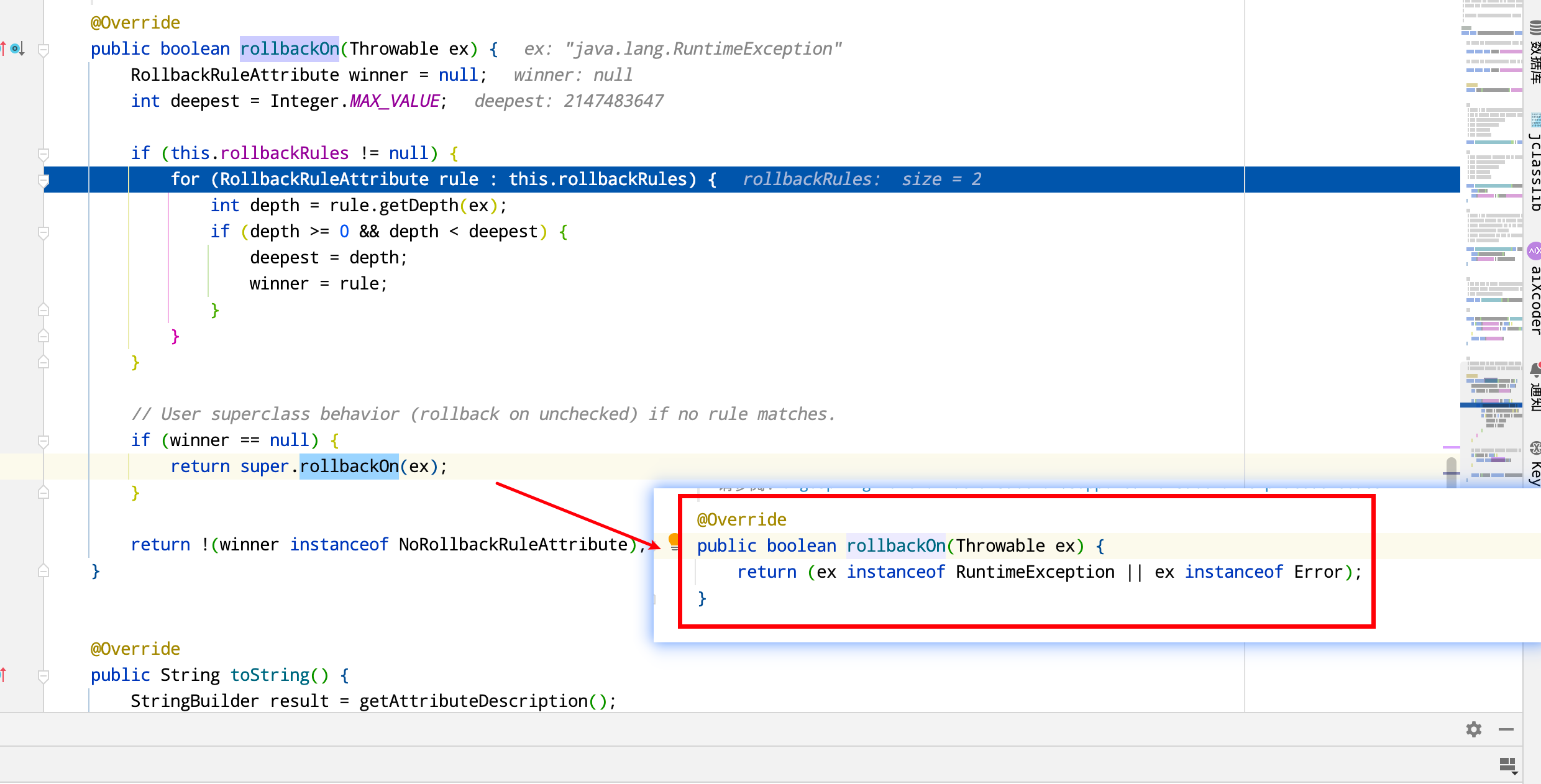Click the toString method name
Viewport: 1541px width, 784px height.
pyautogui.click(x=270, y=675)
